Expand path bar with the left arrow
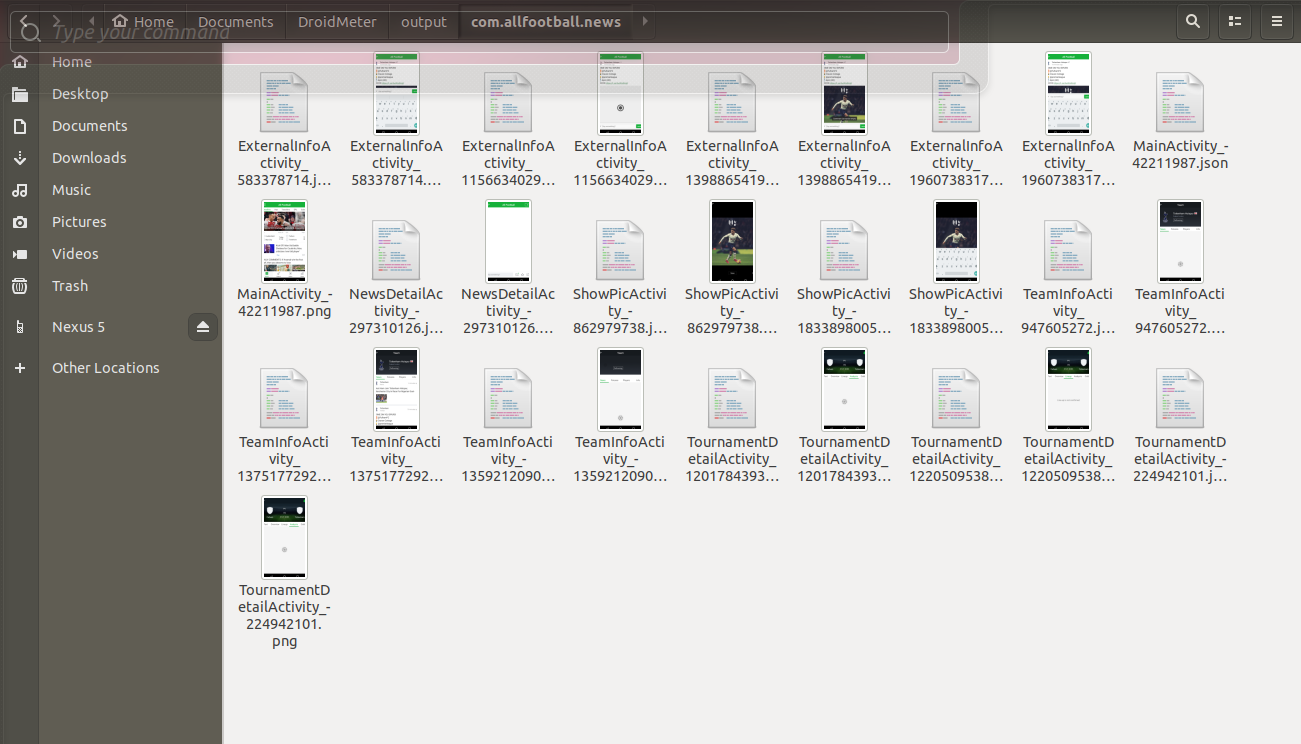The width and height of the screenshot is (1301, 744). (92, 21)
